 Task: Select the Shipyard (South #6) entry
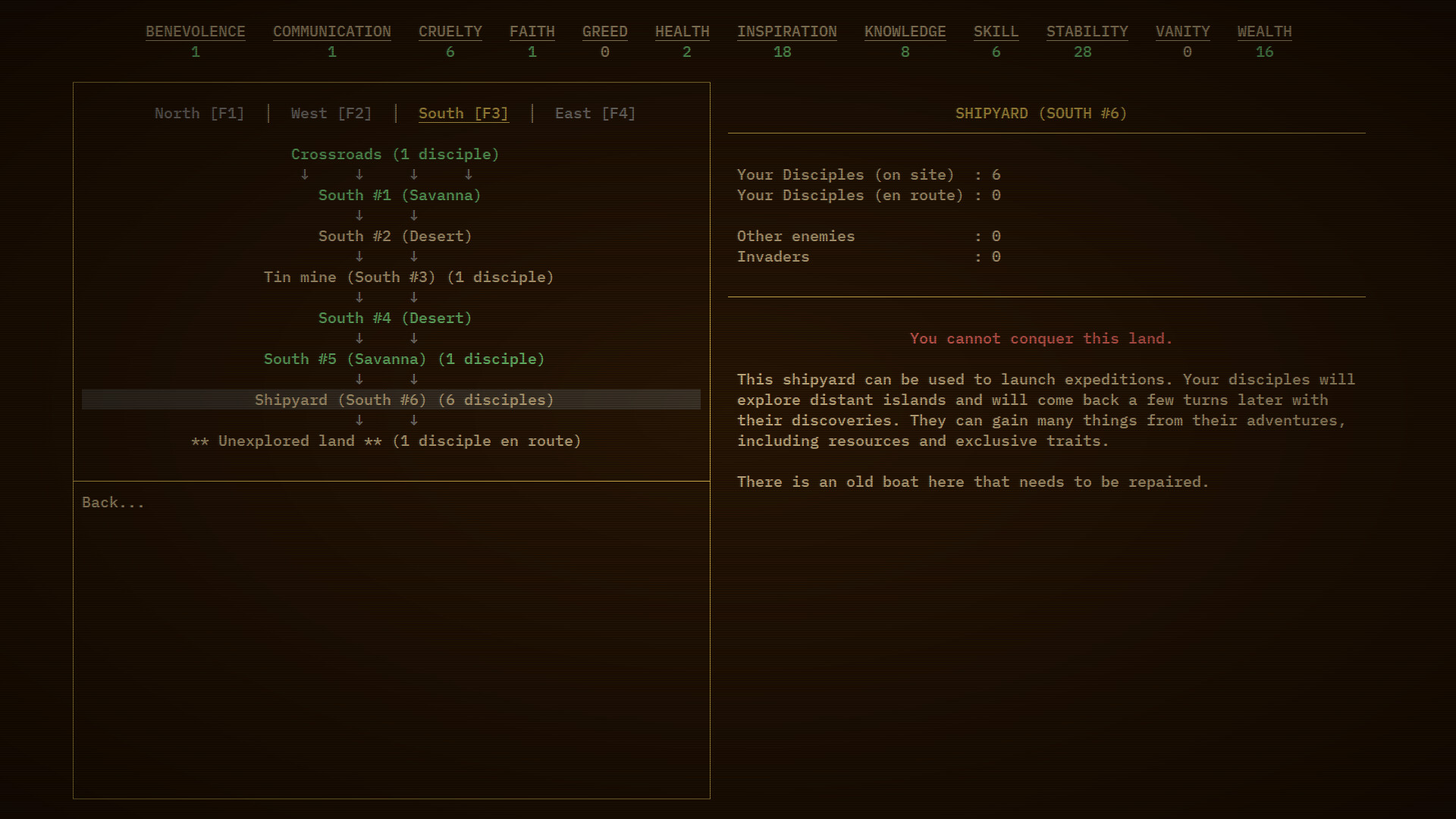[x=404, y=400]
